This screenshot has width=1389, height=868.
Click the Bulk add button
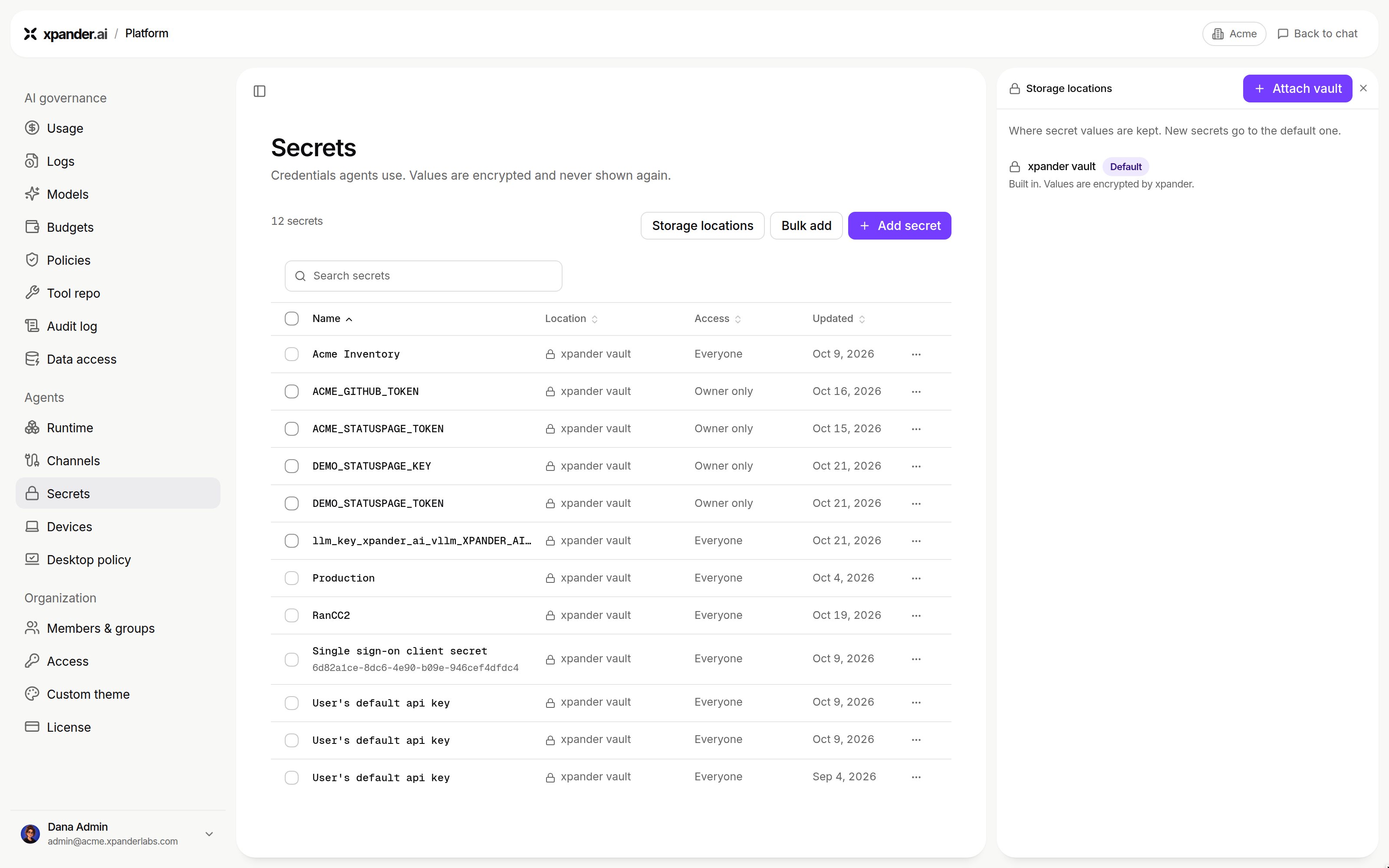(x=806, y=226)
